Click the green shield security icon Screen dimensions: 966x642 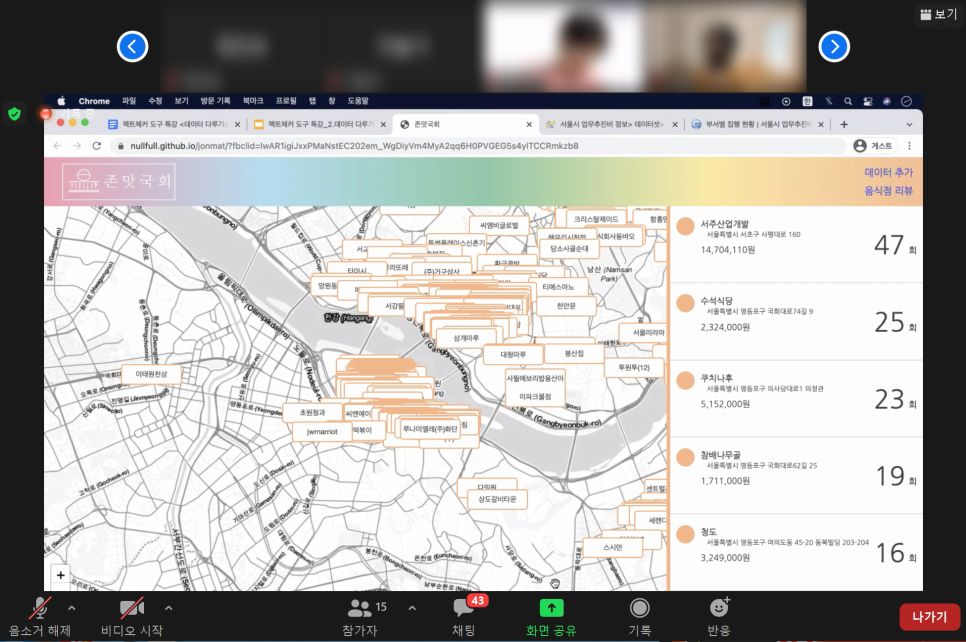(x=14, y=114)
